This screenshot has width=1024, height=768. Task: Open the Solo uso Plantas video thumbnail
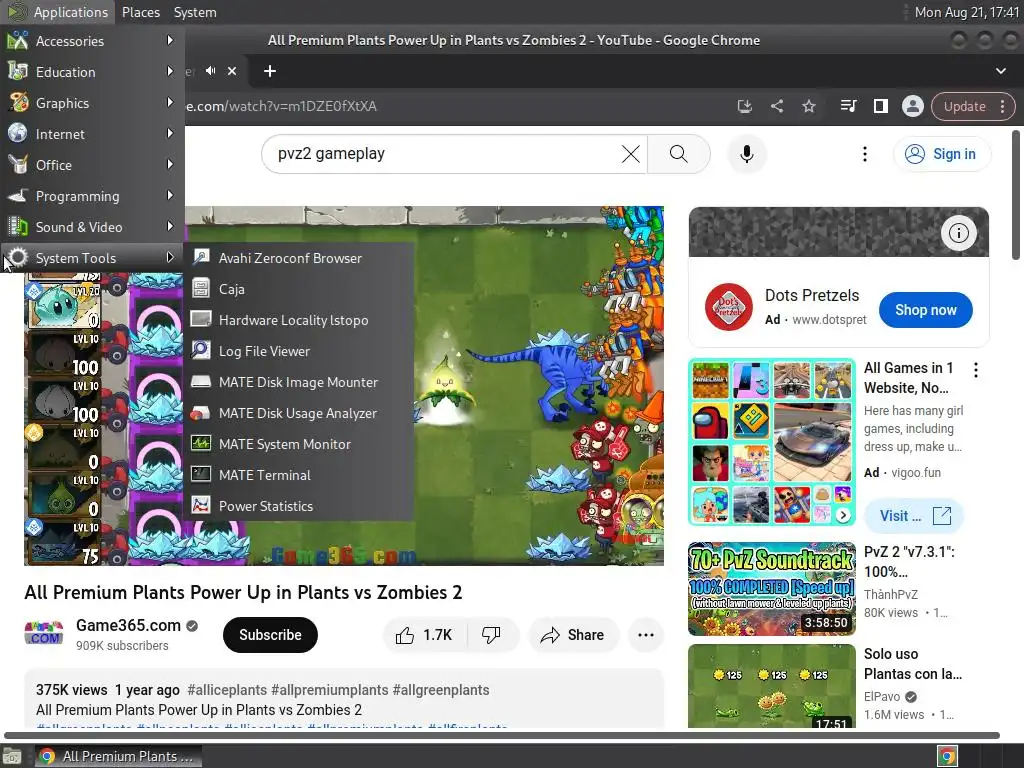(x=771, y=686)
